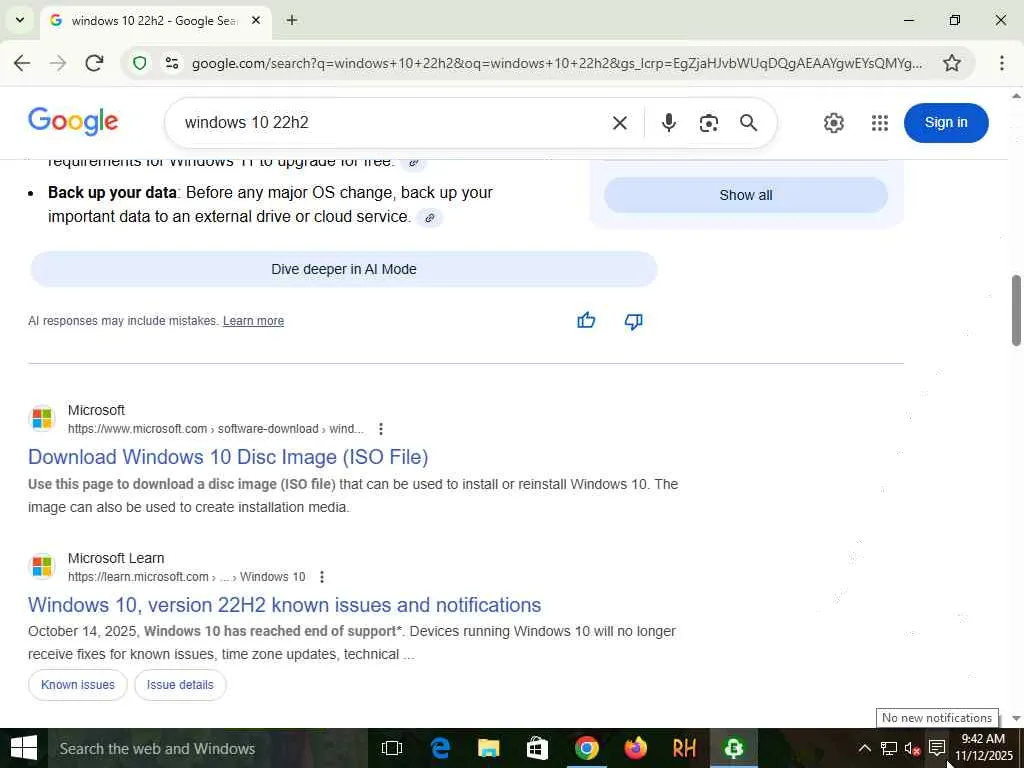Open source link icon after 'upgrade for free'
This screenshot has height=768, width=1024.
[x=413, y=163]
